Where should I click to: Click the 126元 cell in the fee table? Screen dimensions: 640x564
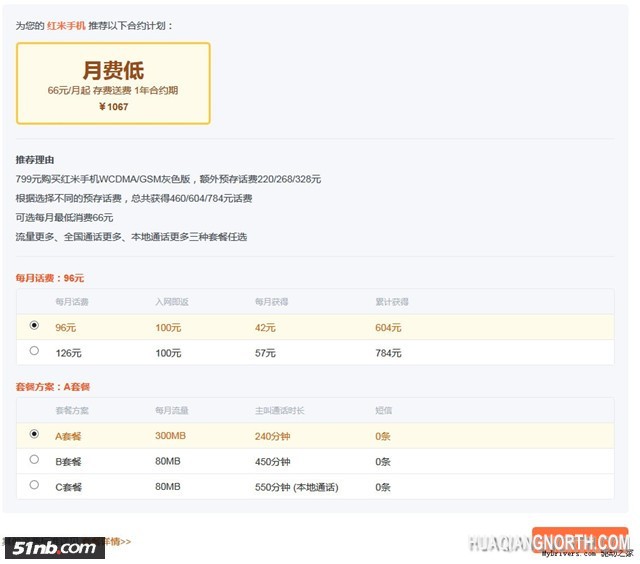click(x=69, y=353)
